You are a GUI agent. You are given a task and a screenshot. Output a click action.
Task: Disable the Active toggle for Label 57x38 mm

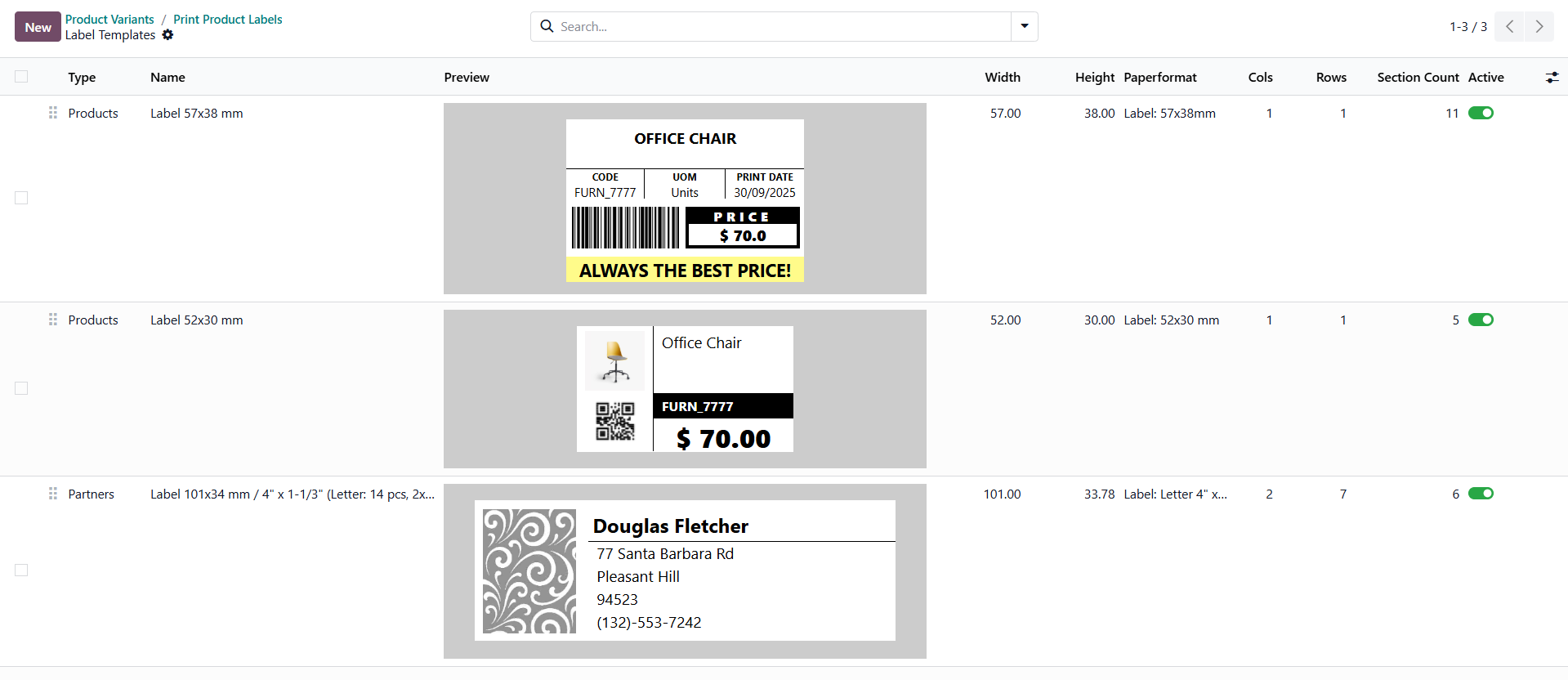pos(1481,113)
